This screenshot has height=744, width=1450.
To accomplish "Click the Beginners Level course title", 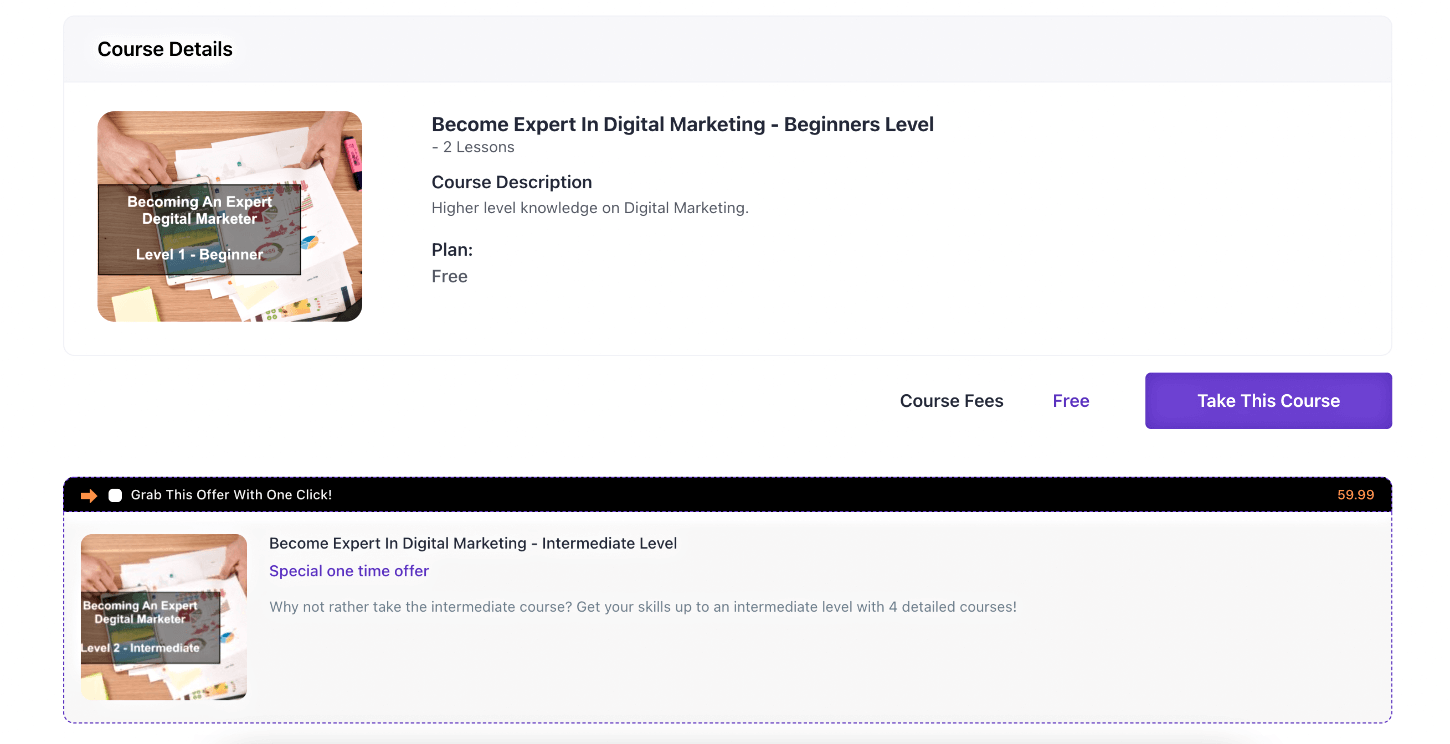I will [683, 124].
